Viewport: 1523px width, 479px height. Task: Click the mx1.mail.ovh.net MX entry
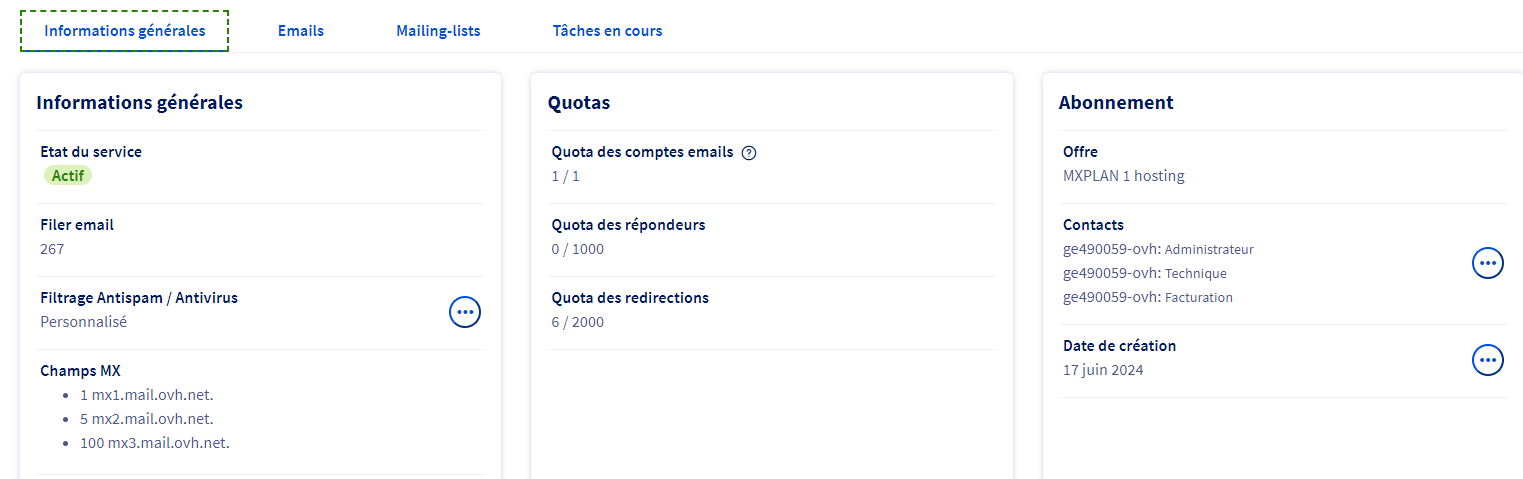point(146,395)
